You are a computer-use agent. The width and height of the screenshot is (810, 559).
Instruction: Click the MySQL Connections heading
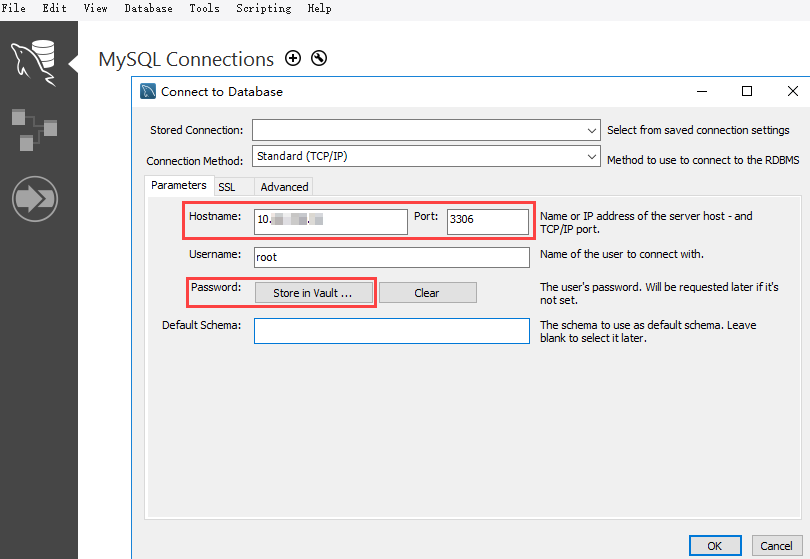[186, 59]
